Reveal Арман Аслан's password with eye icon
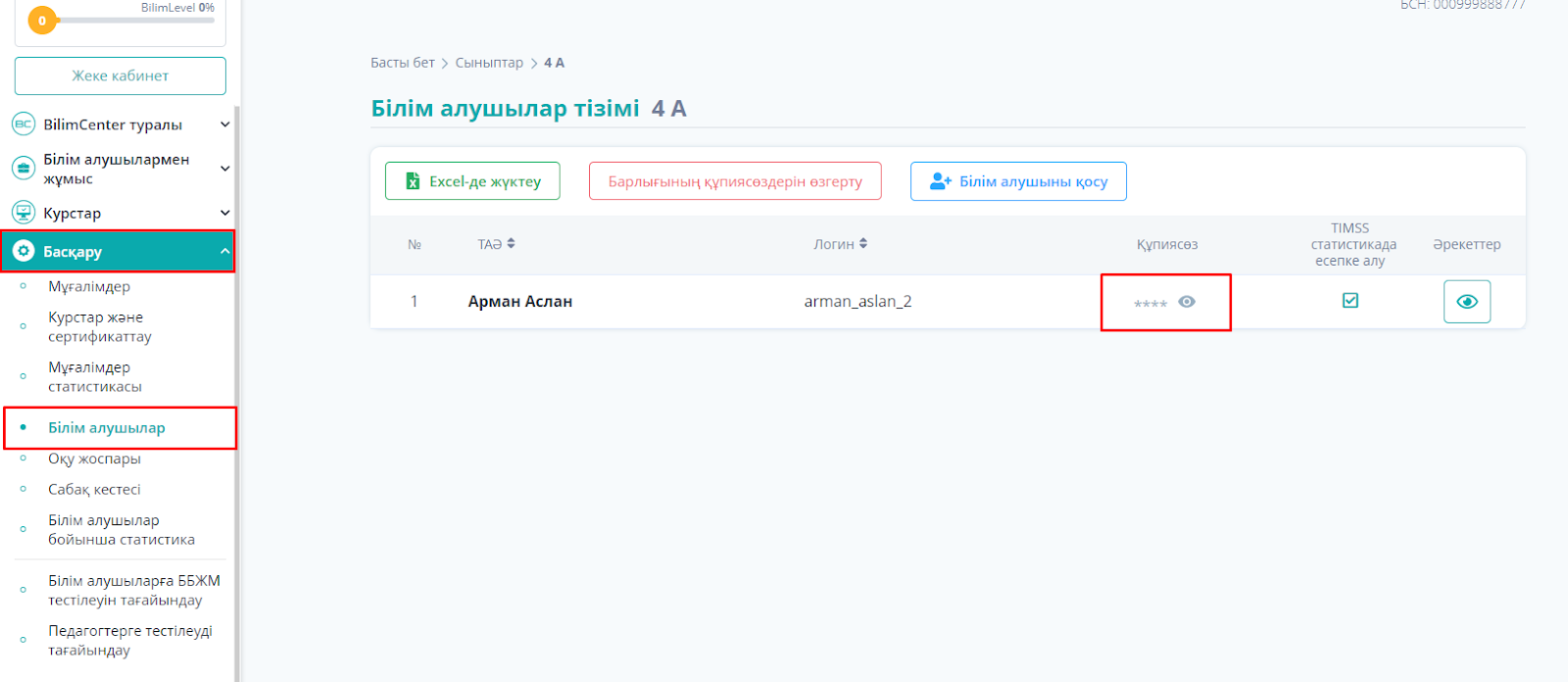Viewport: 1568px width, 682px height. click(x=1187, y=302)
